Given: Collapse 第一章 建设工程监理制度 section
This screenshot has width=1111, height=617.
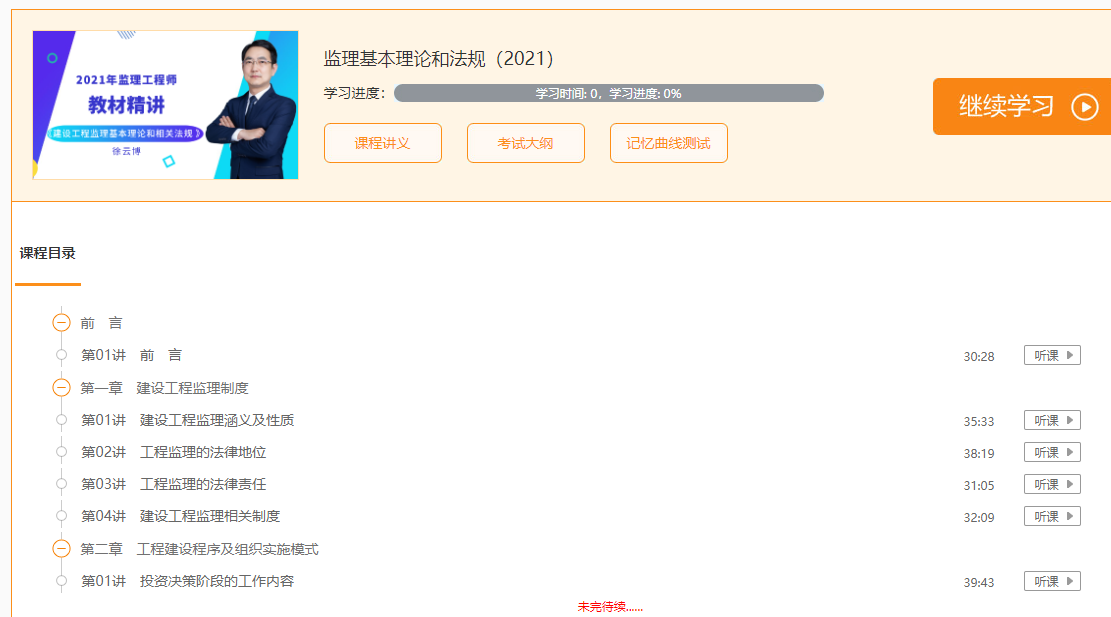Looking at the screenshot, I should coord(61,388).
